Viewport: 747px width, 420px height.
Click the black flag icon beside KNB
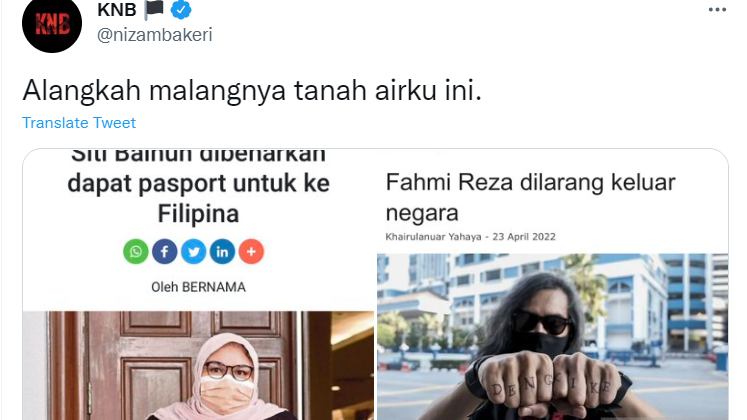154,10
